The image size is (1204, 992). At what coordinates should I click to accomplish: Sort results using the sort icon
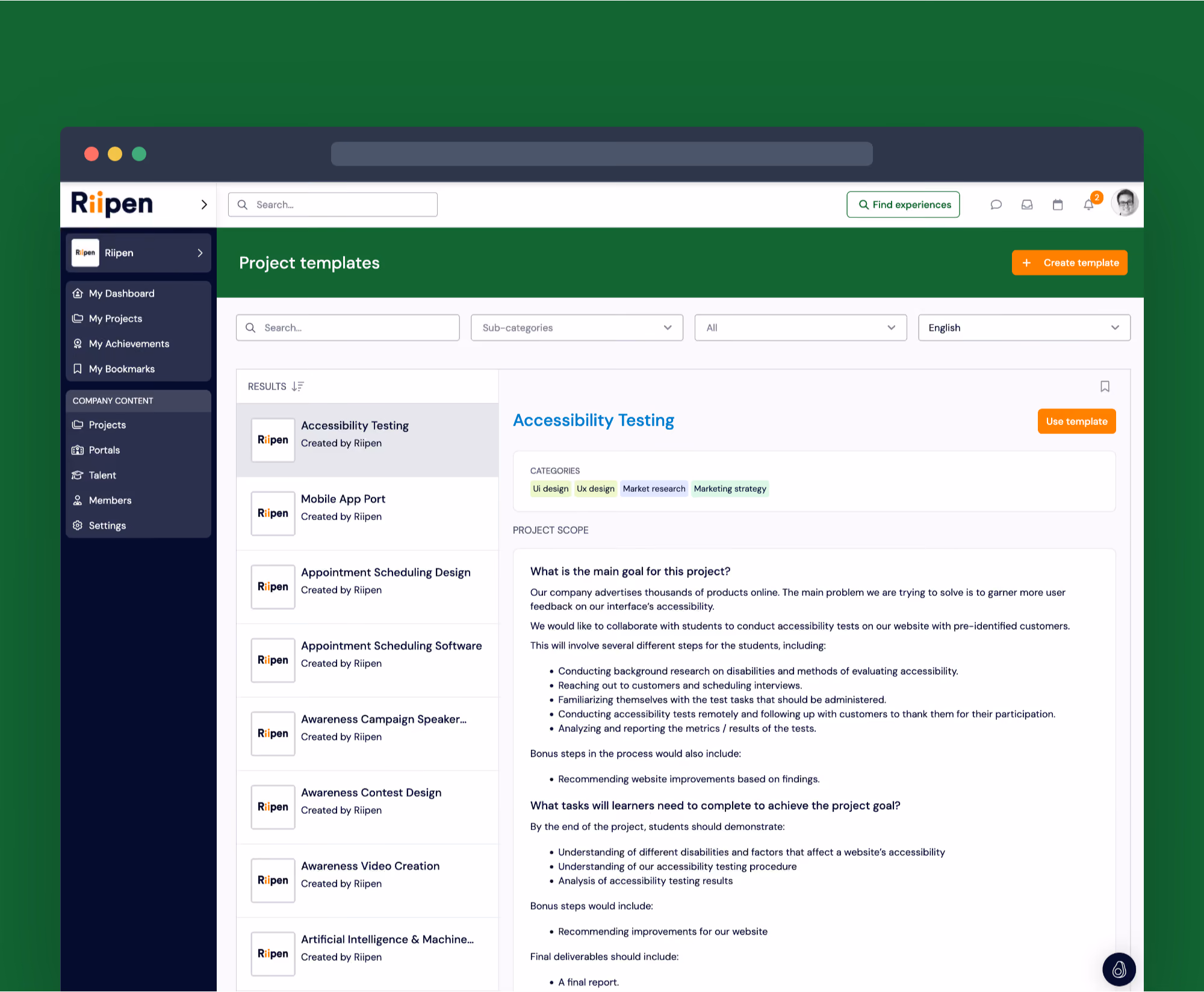coord(298,386)
